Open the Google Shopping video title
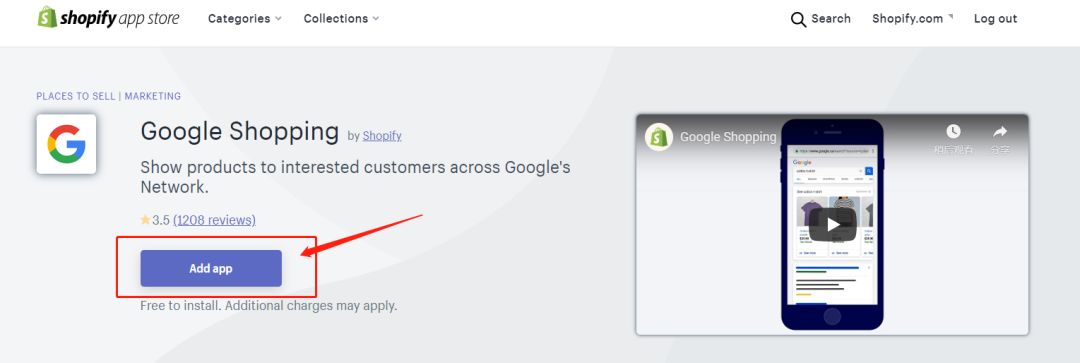 click(x=728, y=137)
